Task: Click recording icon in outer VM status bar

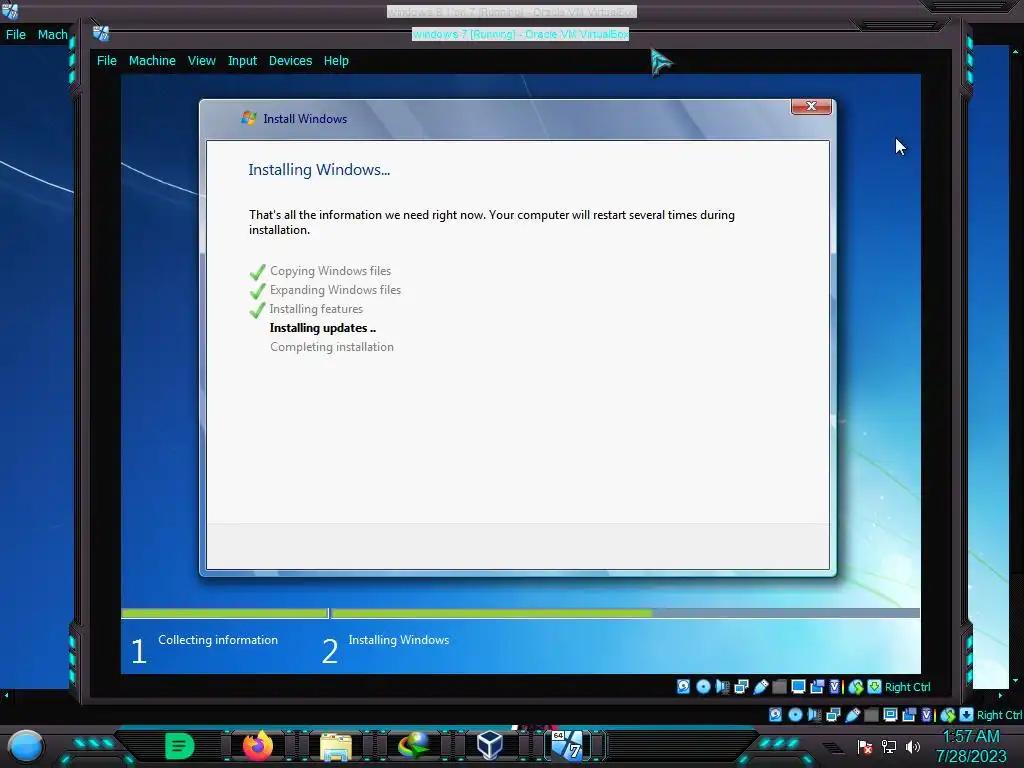Action: (909, 714)
